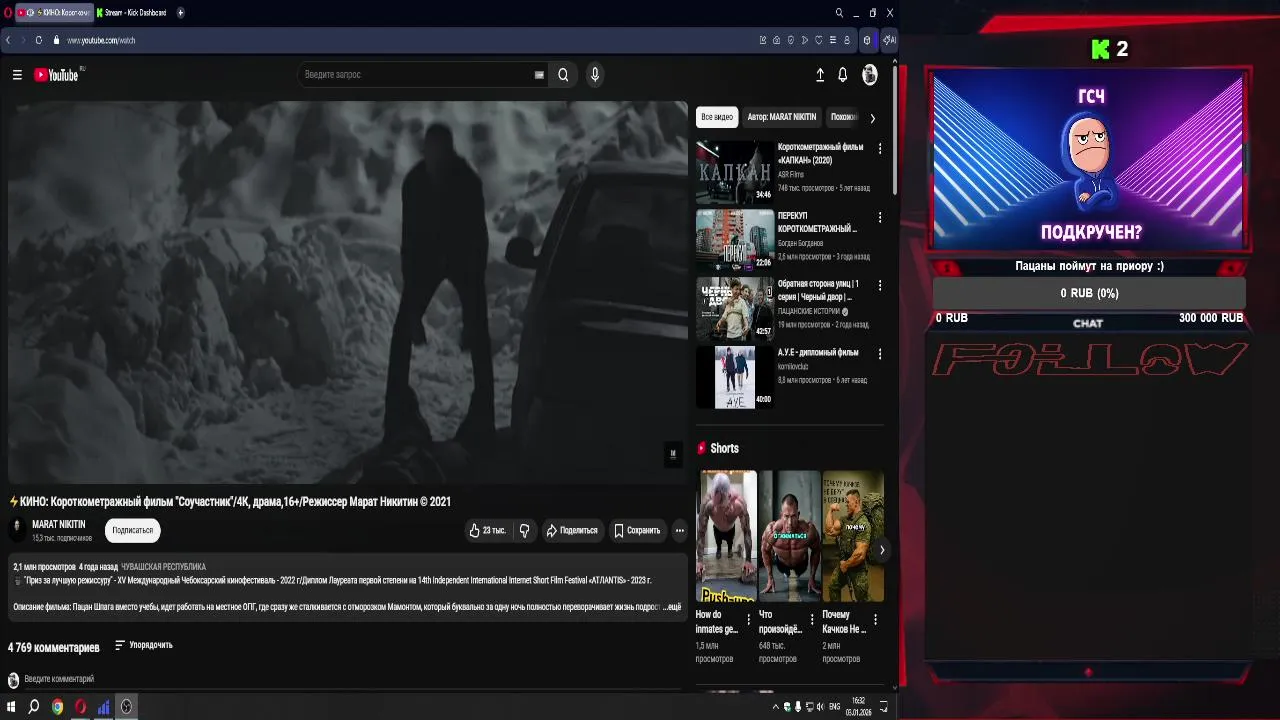Image resolution: width=1280 pixels, height=720 pixels.
Task: Click the ENG language indicator in tray
Action: pyautogui.click(x=835, y=707)
